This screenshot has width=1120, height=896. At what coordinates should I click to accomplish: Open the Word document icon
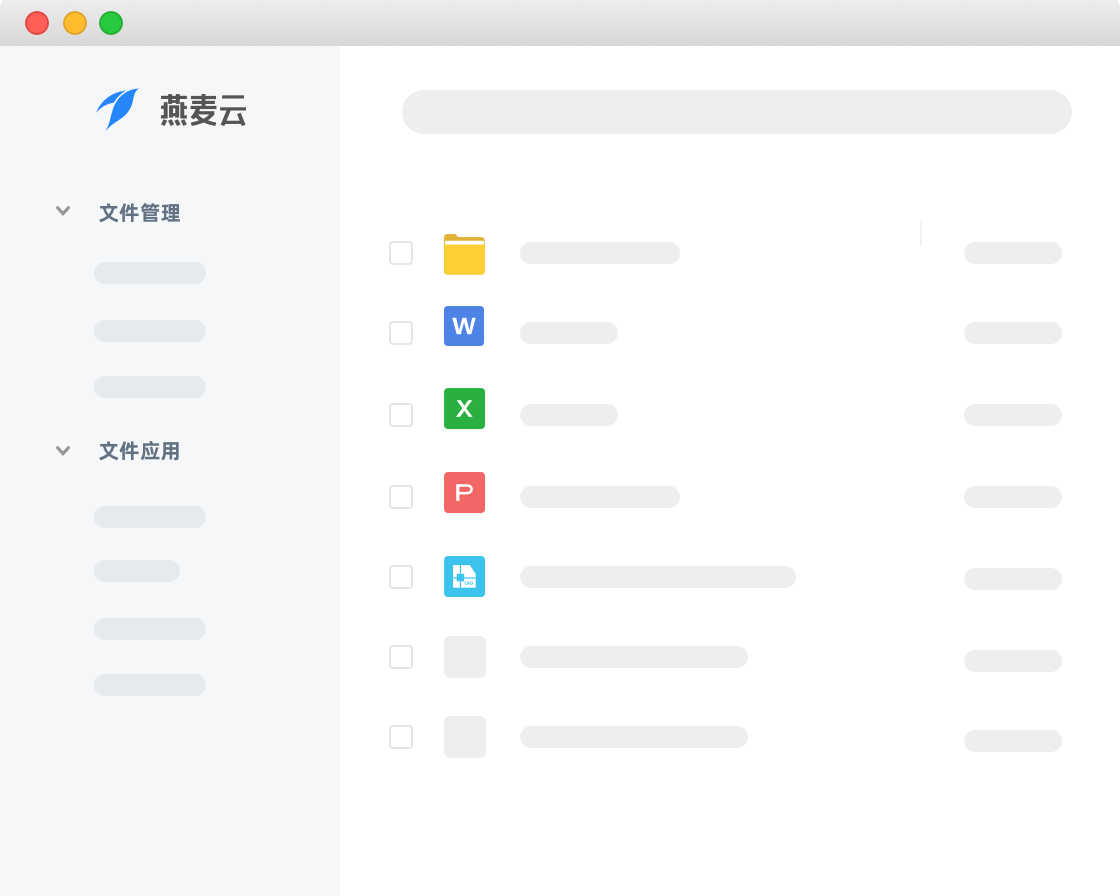tap(464, 326)
